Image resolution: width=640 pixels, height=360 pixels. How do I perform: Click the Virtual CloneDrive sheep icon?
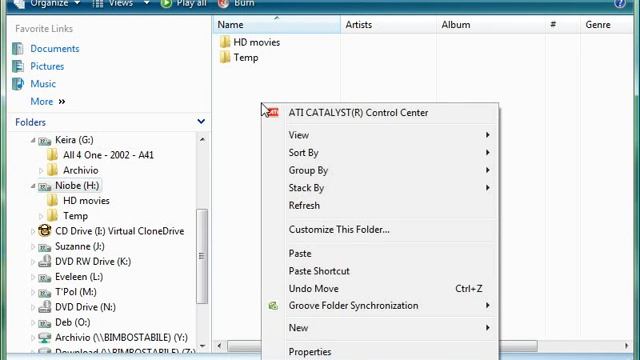pos(44,231)
